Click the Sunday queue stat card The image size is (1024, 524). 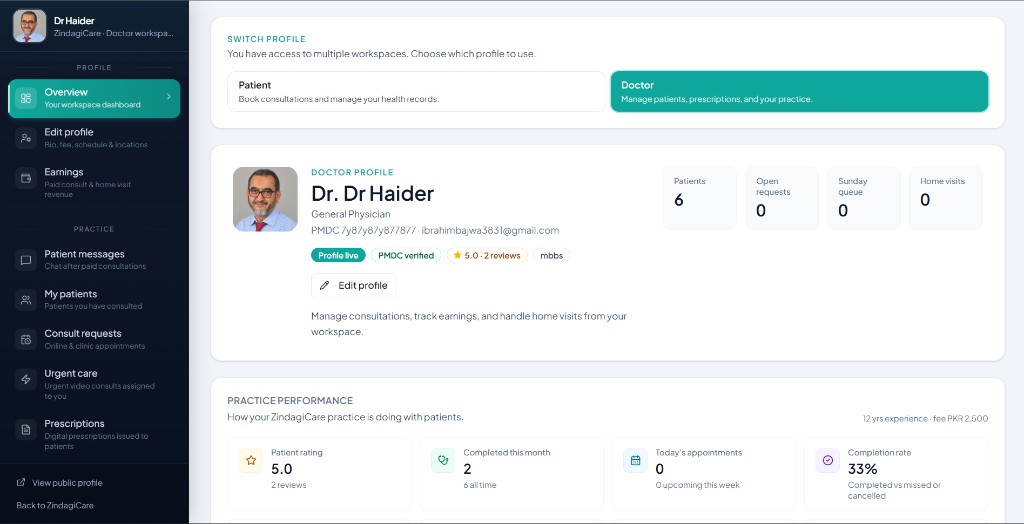[x=864, y=199]
